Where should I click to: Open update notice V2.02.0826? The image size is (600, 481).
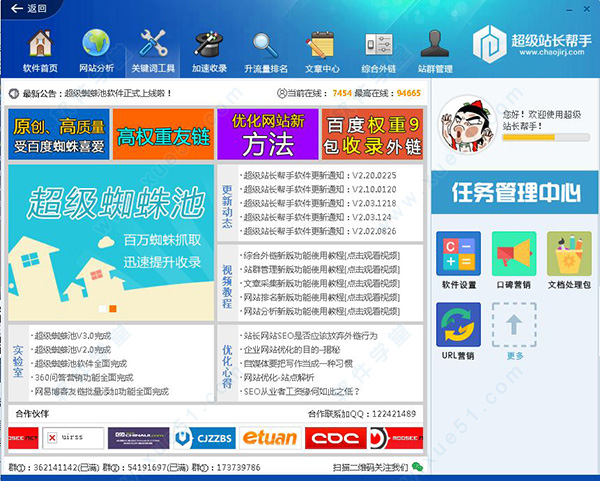click(x=320, y=231)
